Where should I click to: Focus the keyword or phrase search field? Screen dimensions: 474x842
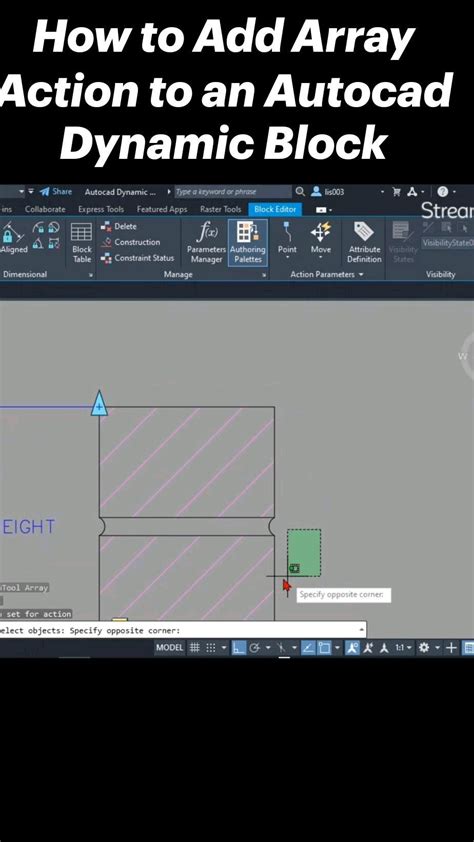click(x=232, y=192)
